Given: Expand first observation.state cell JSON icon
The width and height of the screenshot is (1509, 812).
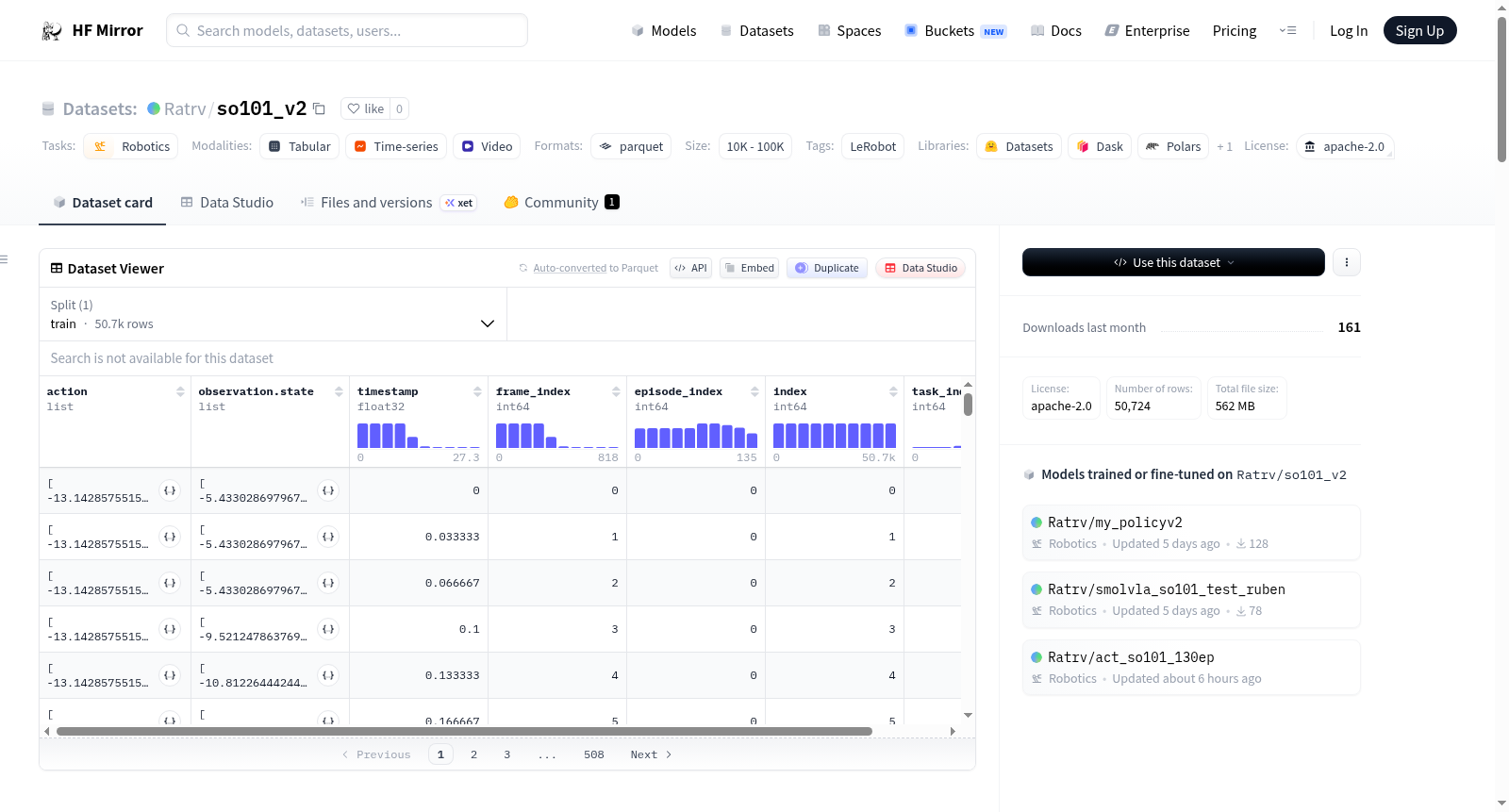Looking at the screenshot, I should coord(328,490).
